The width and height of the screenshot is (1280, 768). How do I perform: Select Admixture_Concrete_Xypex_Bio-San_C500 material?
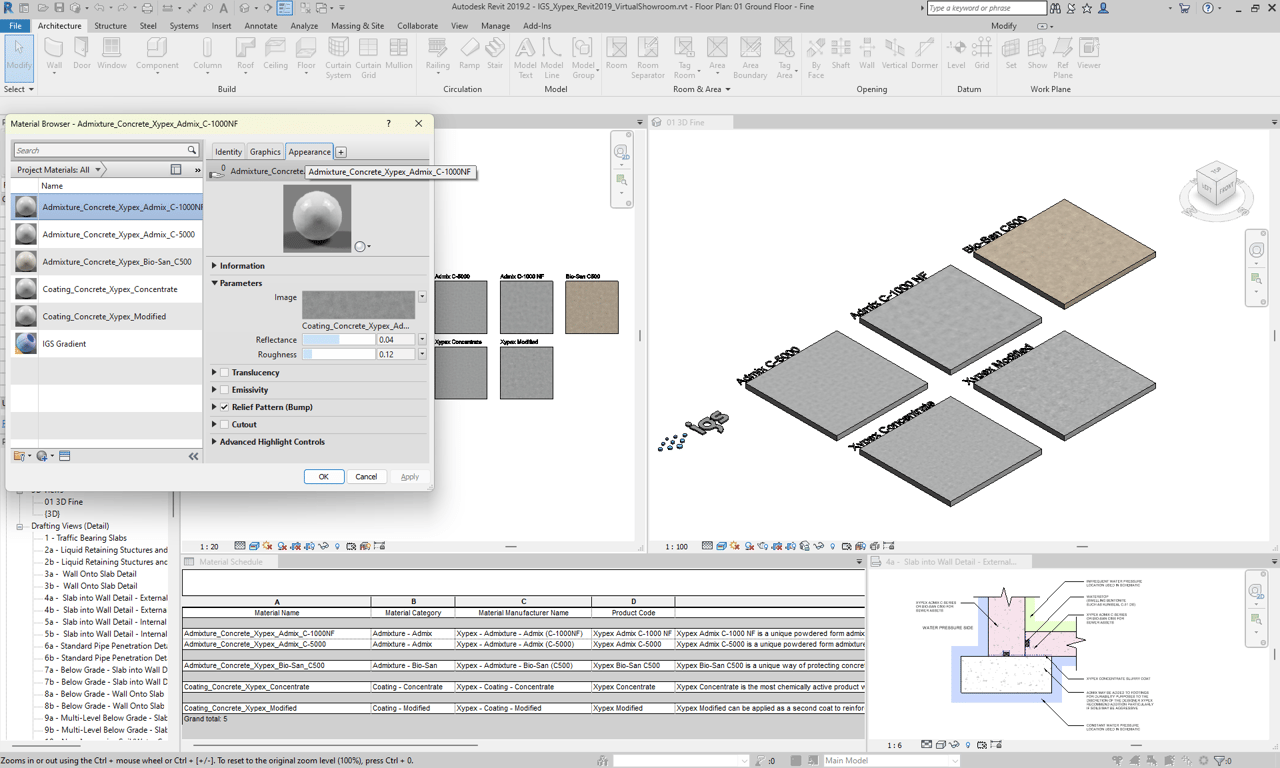pos(116,262)
